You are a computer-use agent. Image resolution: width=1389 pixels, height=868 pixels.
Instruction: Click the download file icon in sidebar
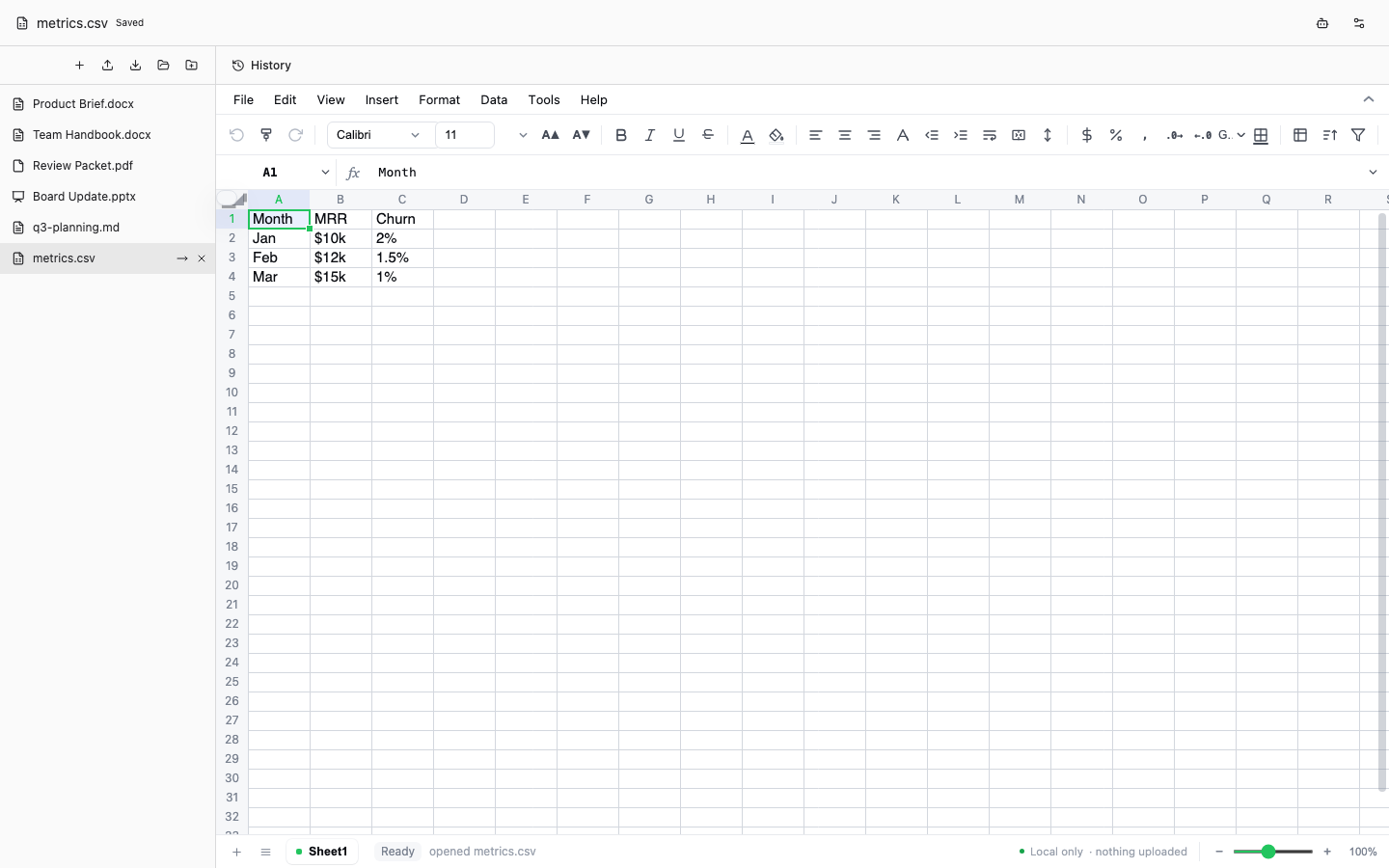135,66
